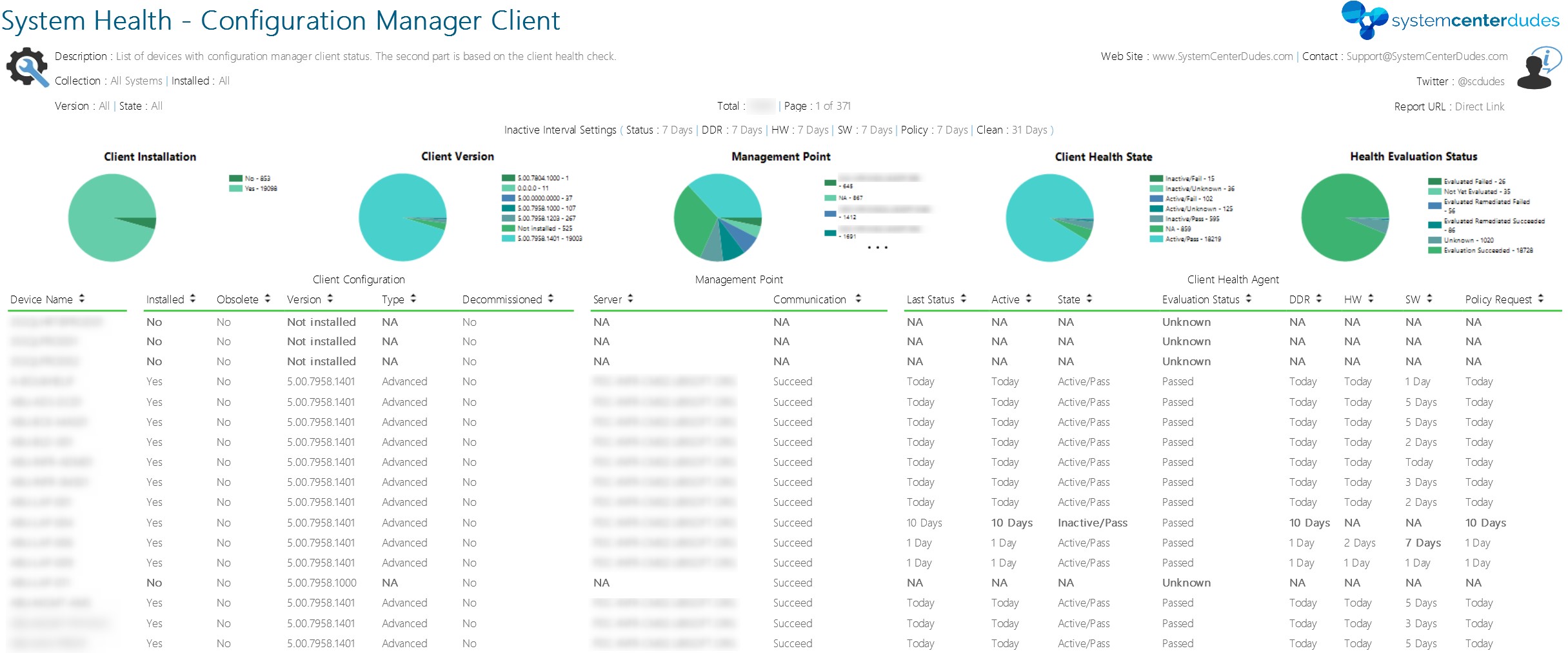
Task: Open the Direct Link report URL
Action: [x=1480, y=106]
